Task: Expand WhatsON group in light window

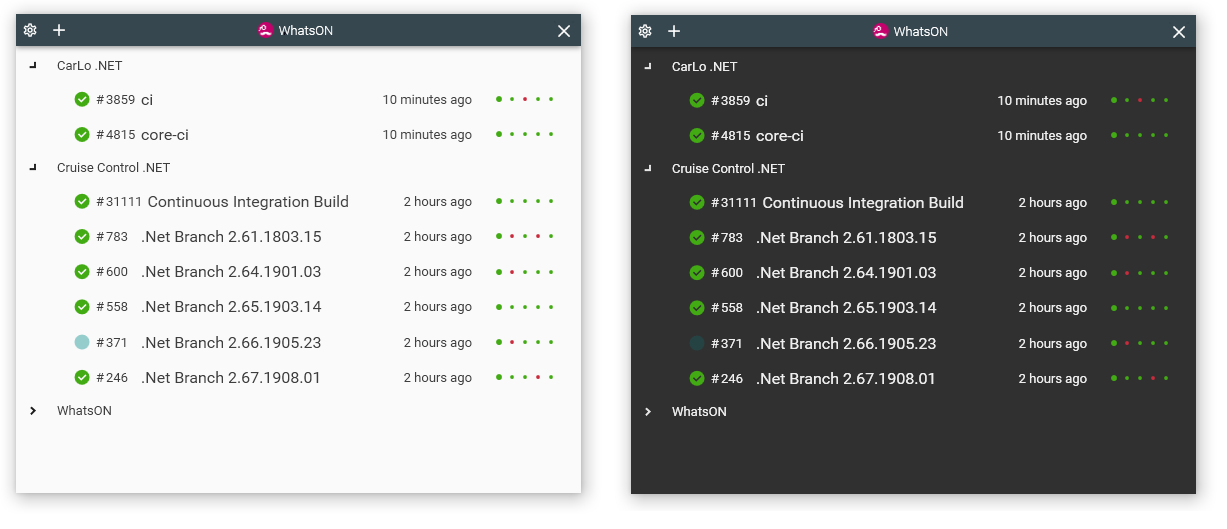Action: coord(33,410)
